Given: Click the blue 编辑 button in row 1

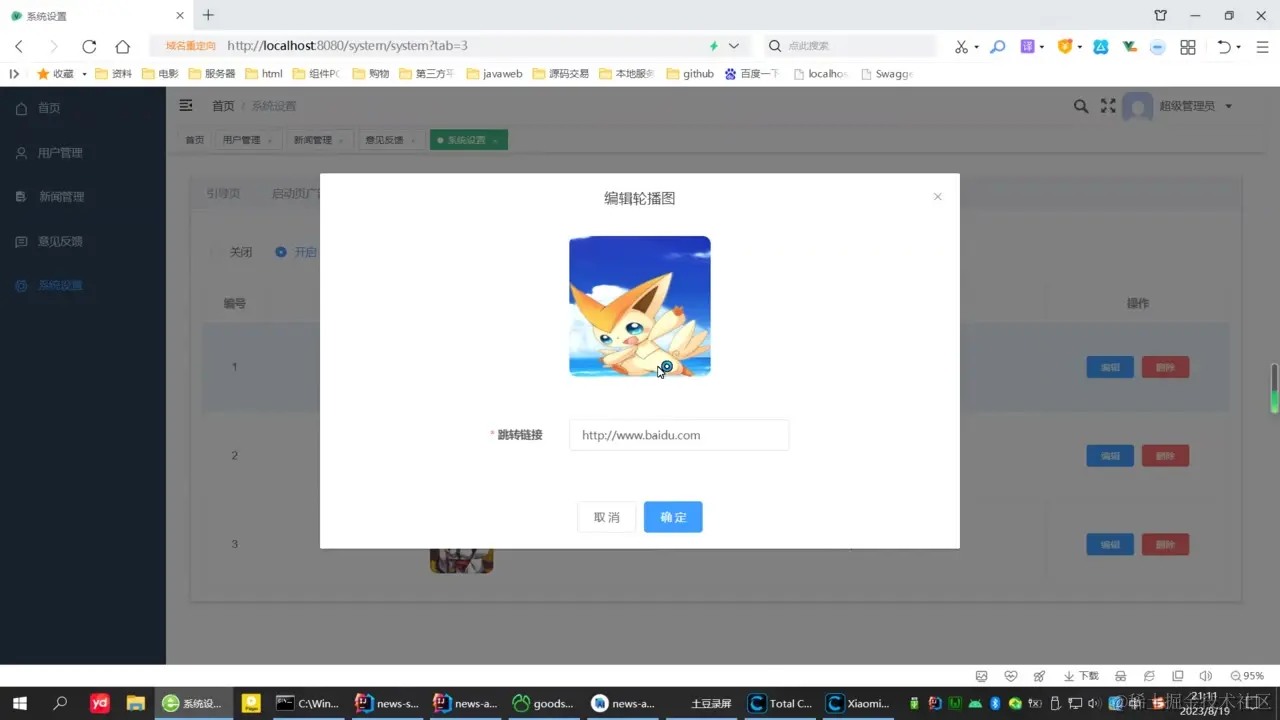Looking at the screenshot, I should [1110, 367].
